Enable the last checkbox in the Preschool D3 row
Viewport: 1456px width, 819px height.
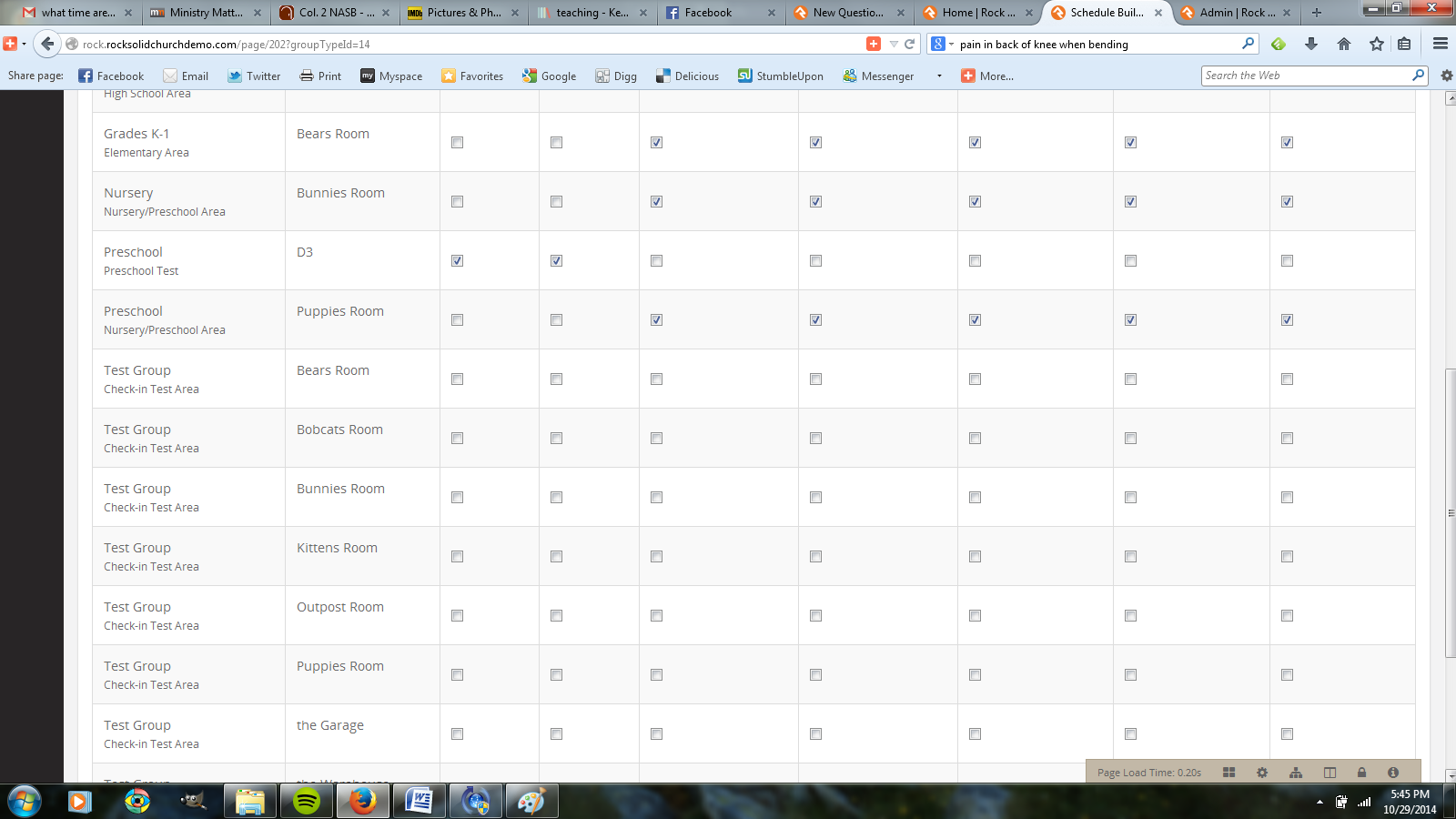click(1286, 260)
